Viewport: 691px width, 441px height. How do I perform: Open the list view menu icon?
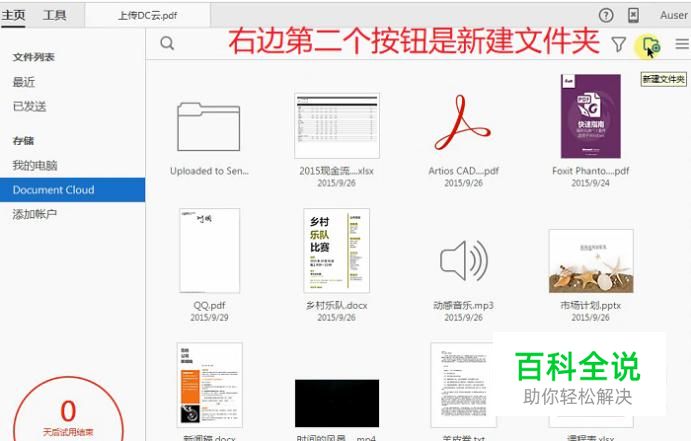click(x=682, y=44)
